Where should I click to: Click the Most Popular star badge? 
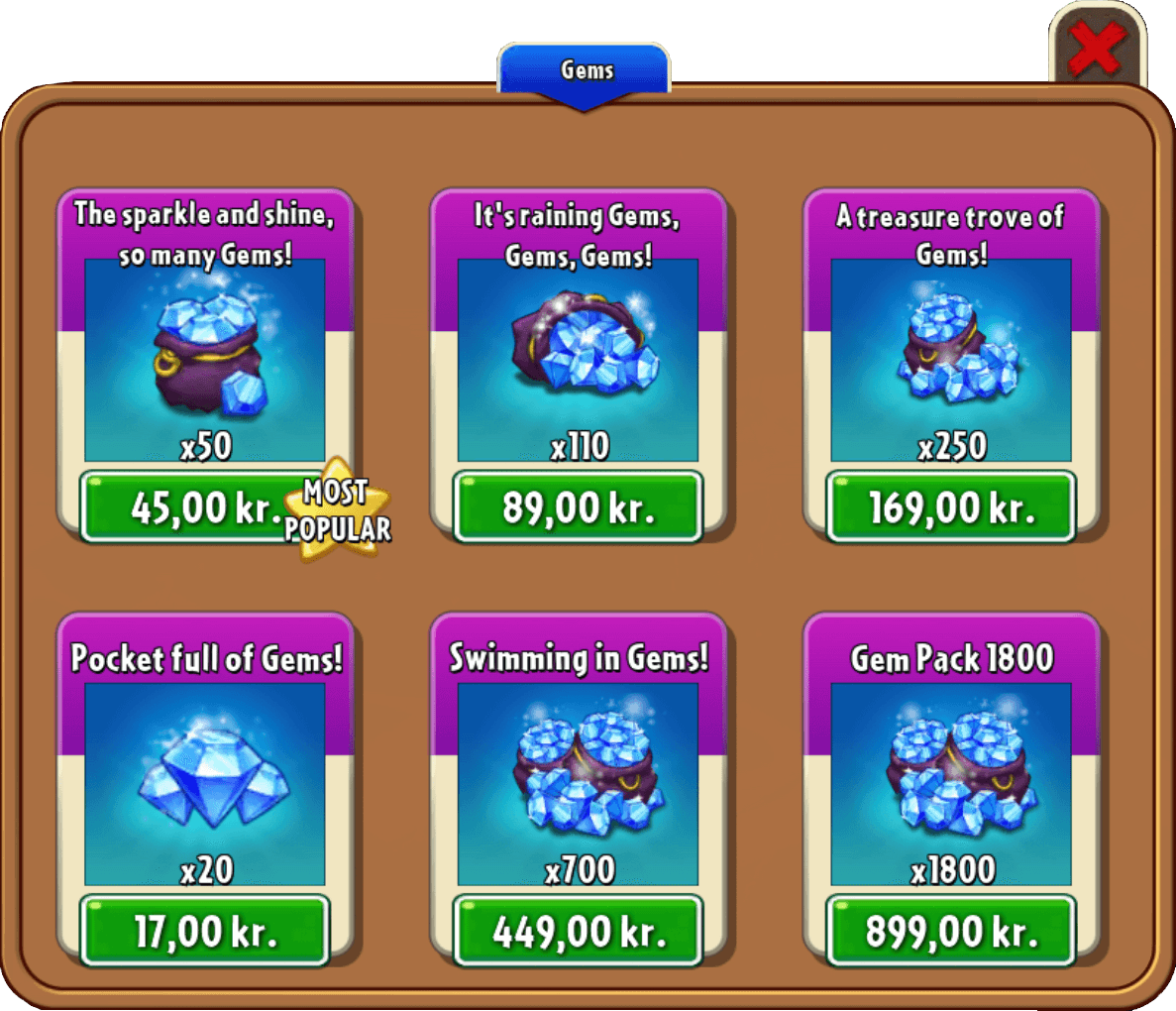click(338, 510)
